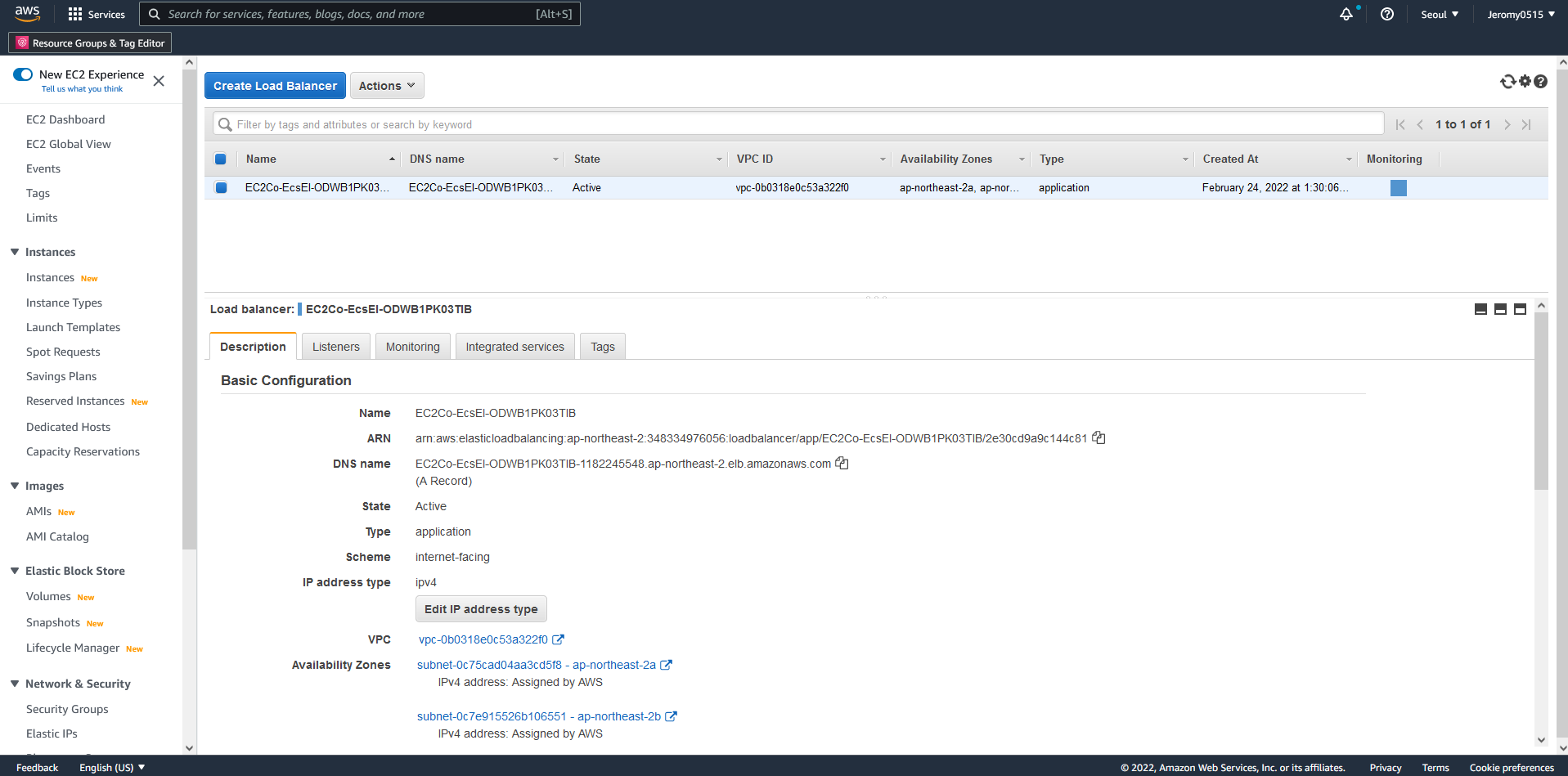Set the details pane to half height

pos(1500,309)
